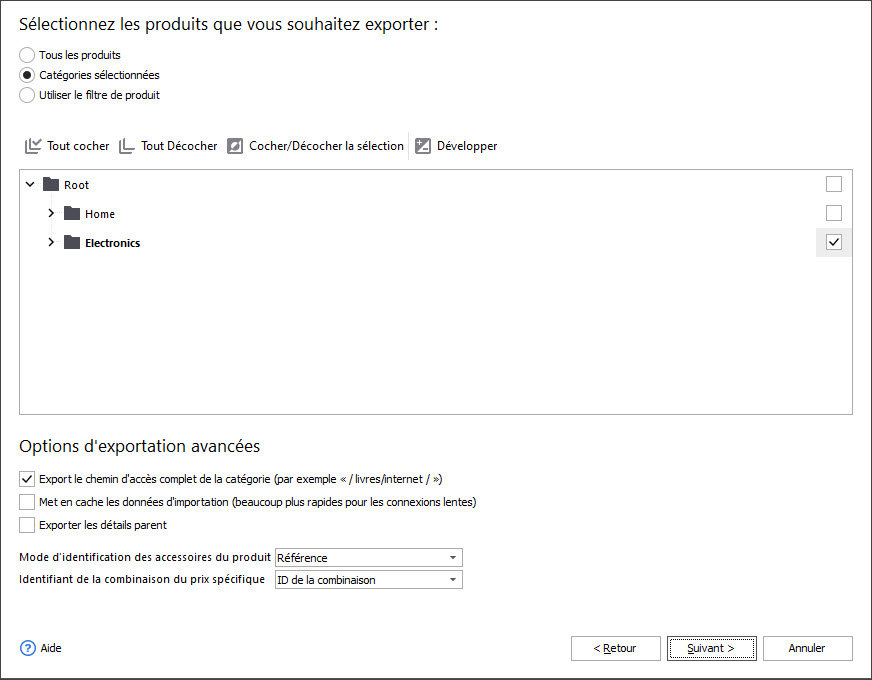Open the Identifiant de la combinaison dropdown

(453, 580)
